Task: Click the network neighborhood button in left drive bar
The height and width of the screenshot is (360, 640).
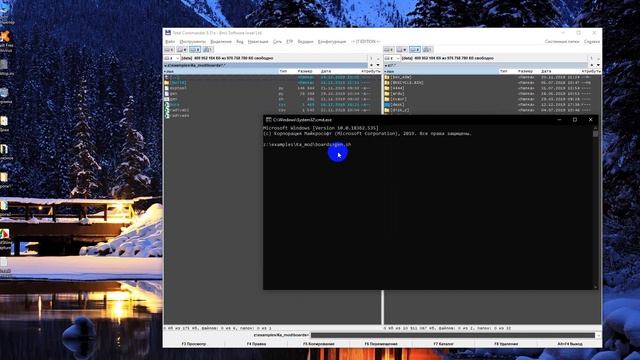Action: [208, 49]
